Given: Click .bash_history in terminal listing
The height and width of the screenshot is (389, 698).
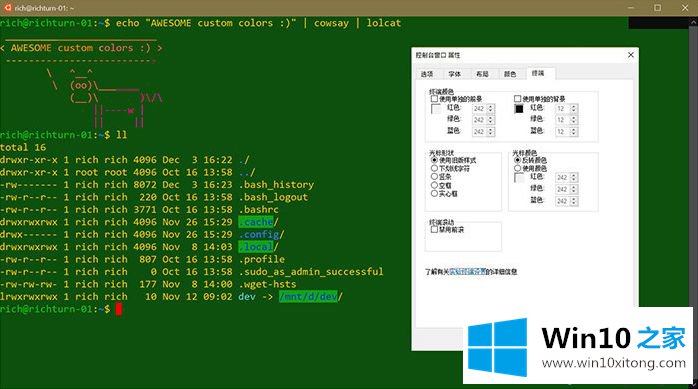Looking at the screenshot, I should (276, 185).
